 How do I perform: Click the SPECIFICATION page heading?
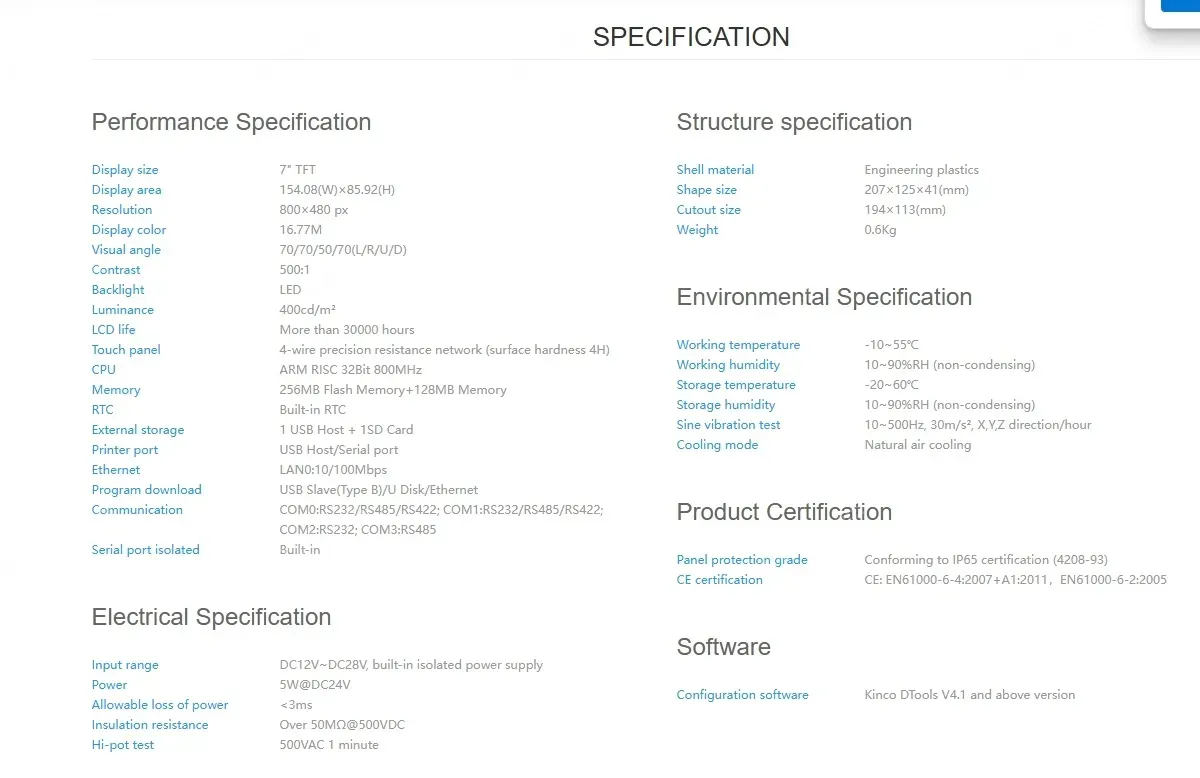(x=691, y=37)
